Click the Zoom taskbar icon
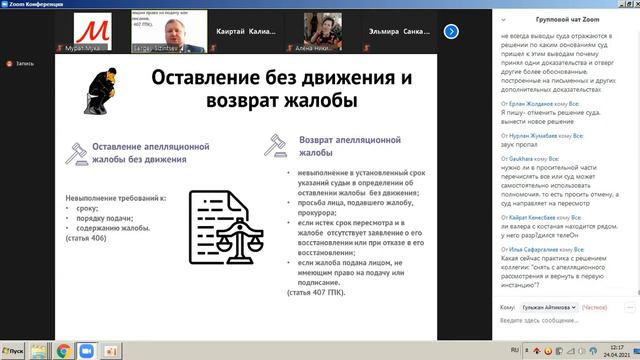 (87, 351)
